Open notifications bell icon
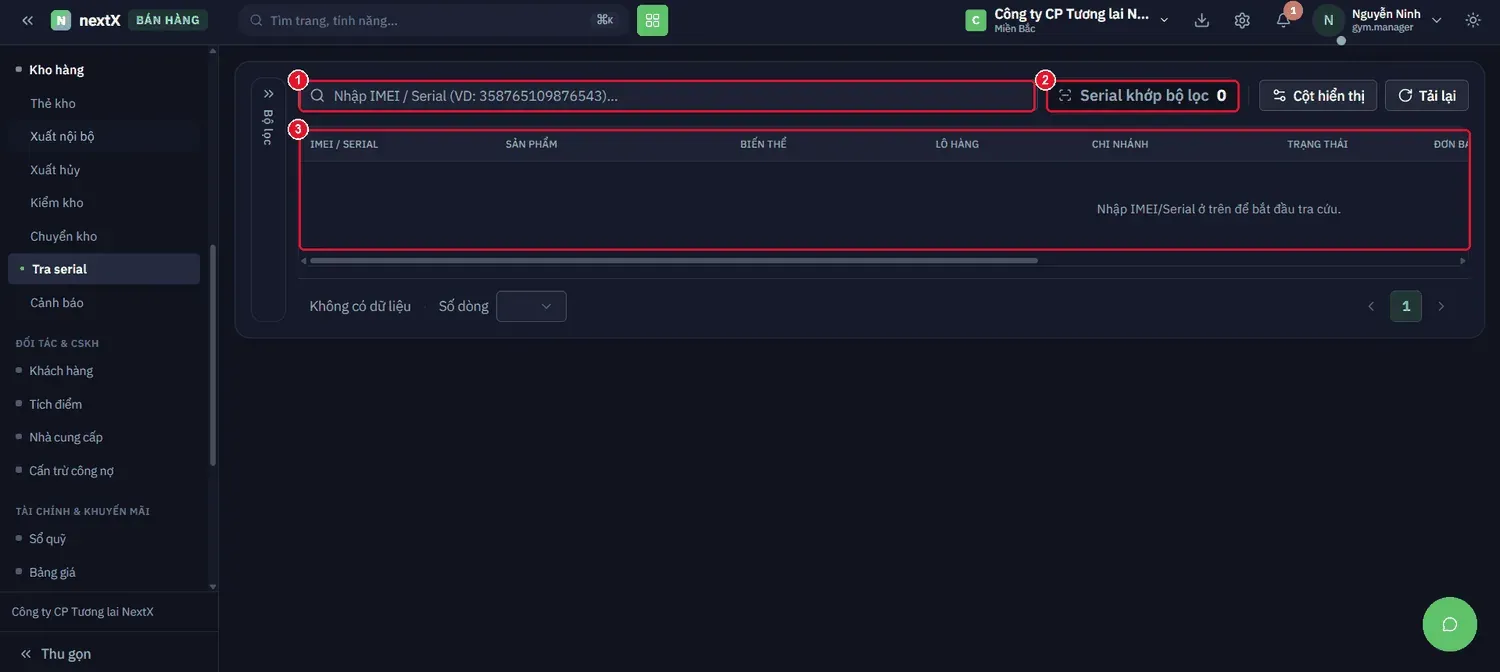Image resolution: width=1500 pixels, height=672 pixels. point(1283,20)
